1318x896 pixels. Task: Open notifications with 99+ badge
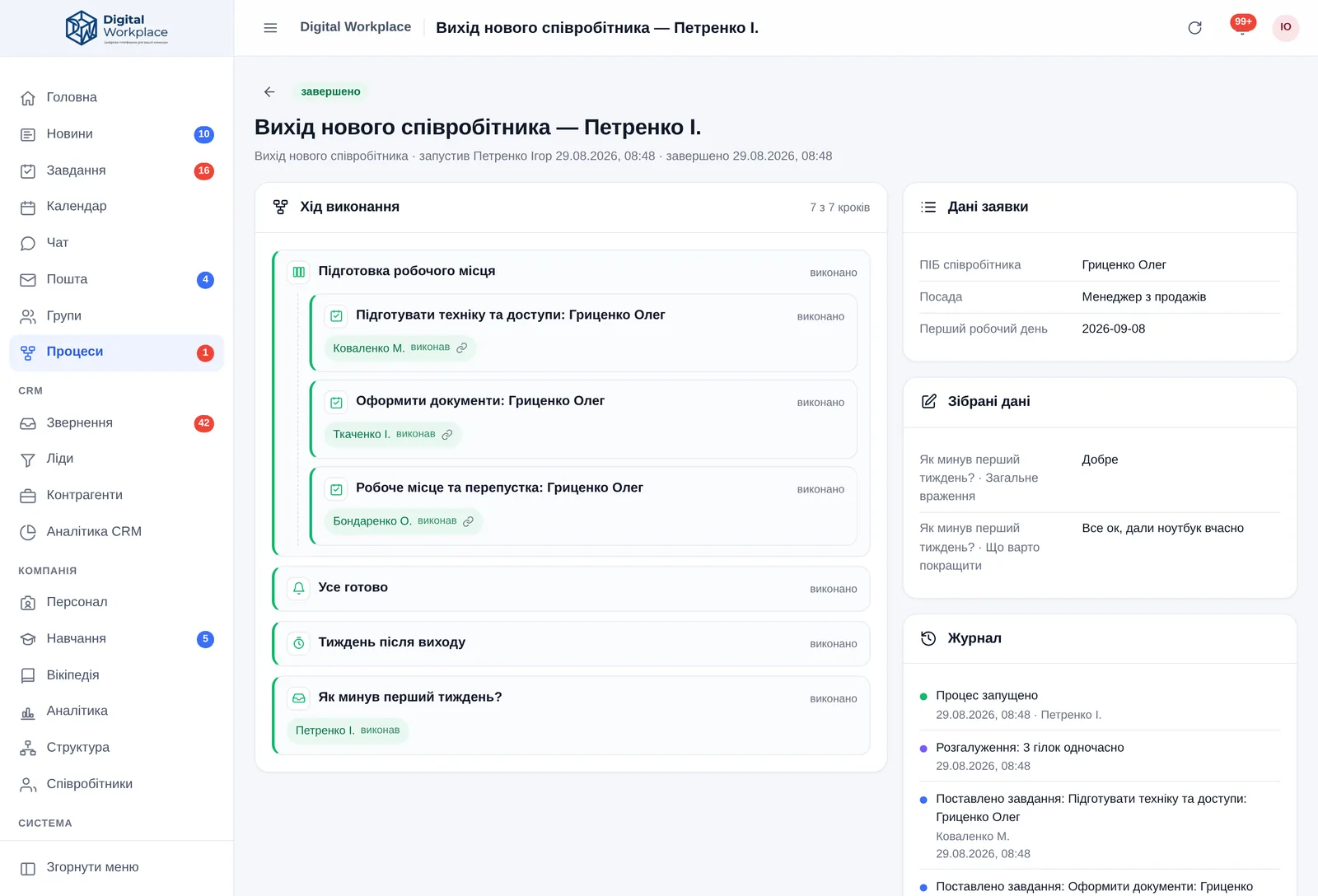click(x=1242, y=26)
